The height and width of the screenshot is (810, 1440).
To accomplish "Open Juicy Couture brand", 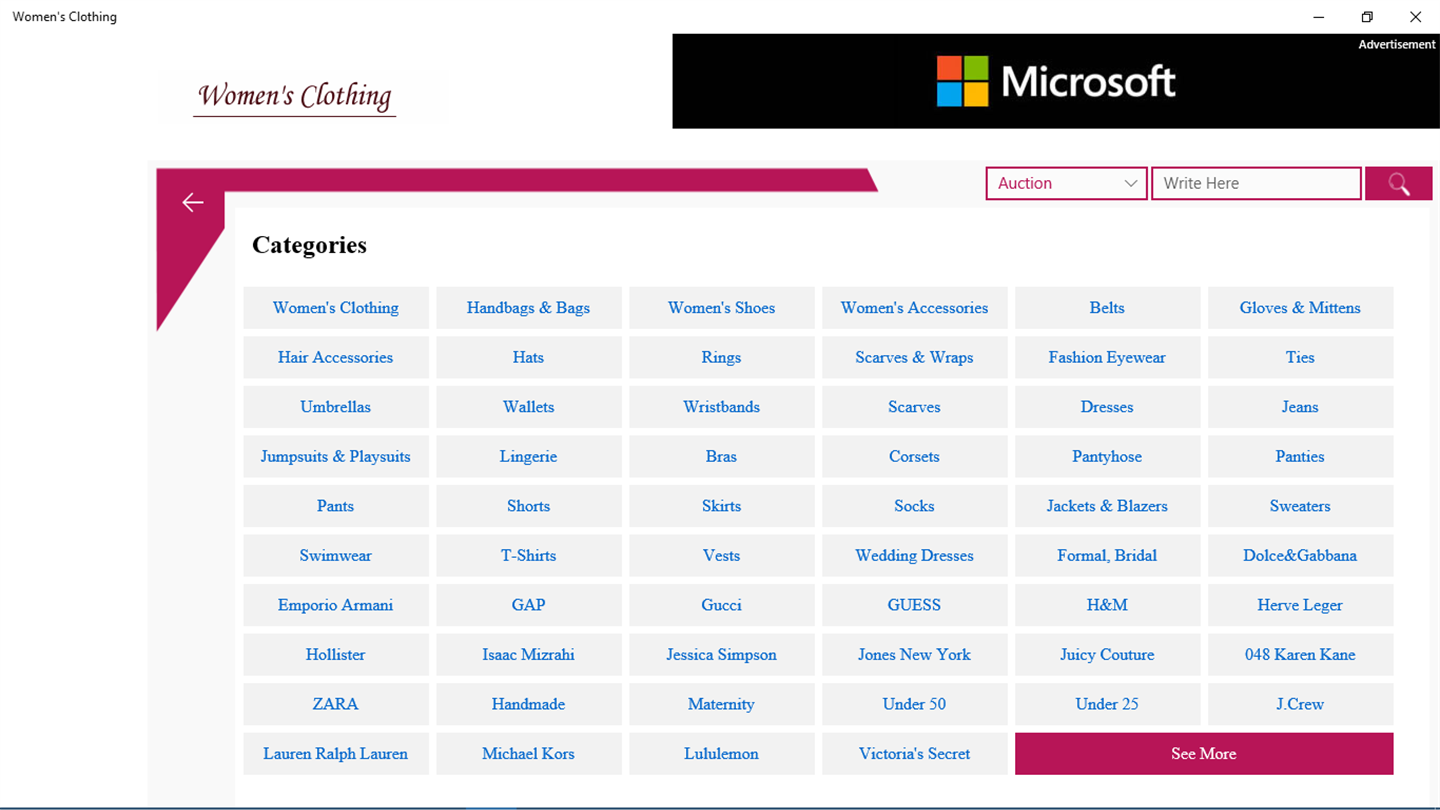I will coord(1108,655).
